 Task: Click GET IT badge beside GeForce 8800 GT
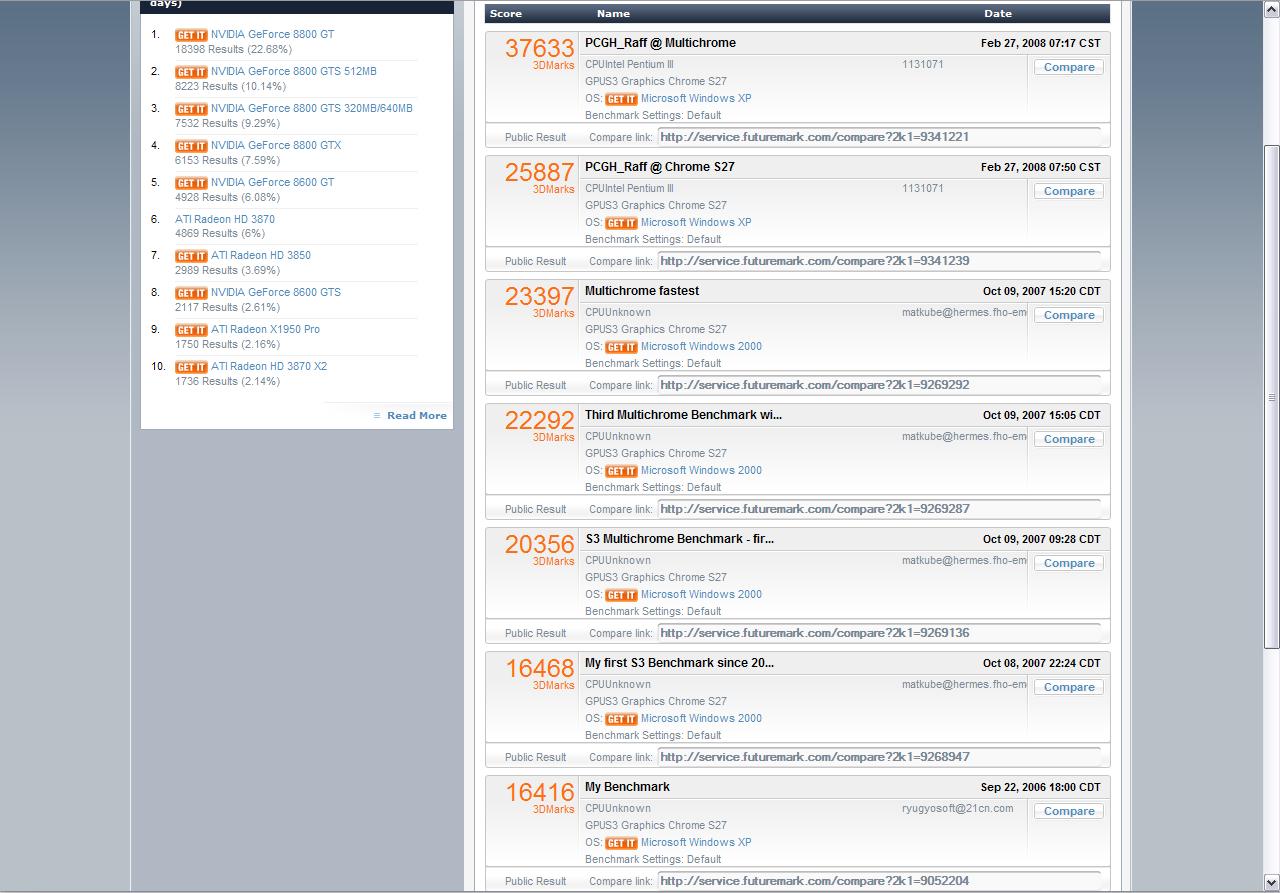[191, 35]
